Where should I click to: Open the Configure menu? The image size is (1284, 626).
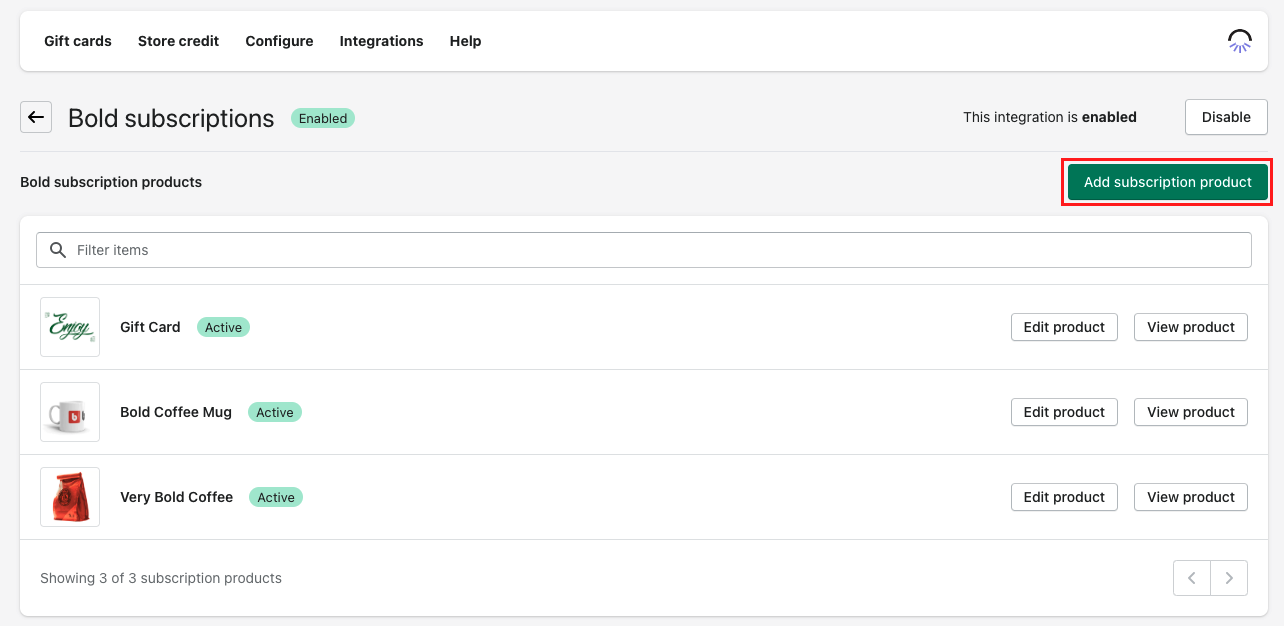point(279,41)
